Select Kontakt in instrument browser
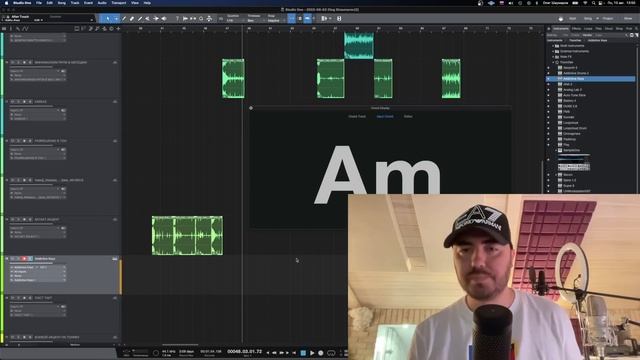Screen dimensions: 640x360 click(569, 117)
